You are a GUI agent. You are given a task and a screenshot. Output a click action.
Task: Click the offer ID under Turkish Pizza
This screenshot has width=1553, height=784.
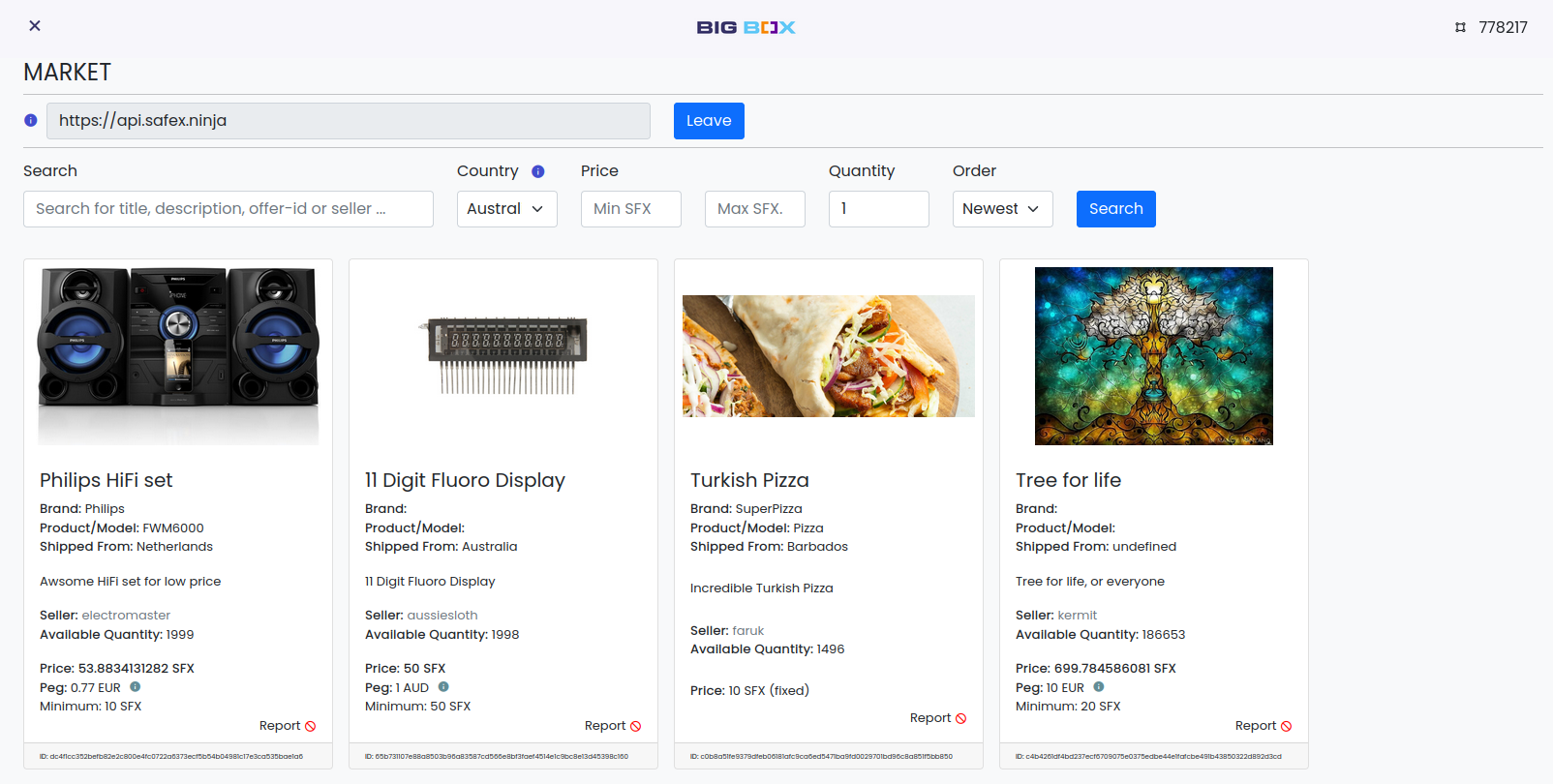pyautogui.click(x=821, y=757)
